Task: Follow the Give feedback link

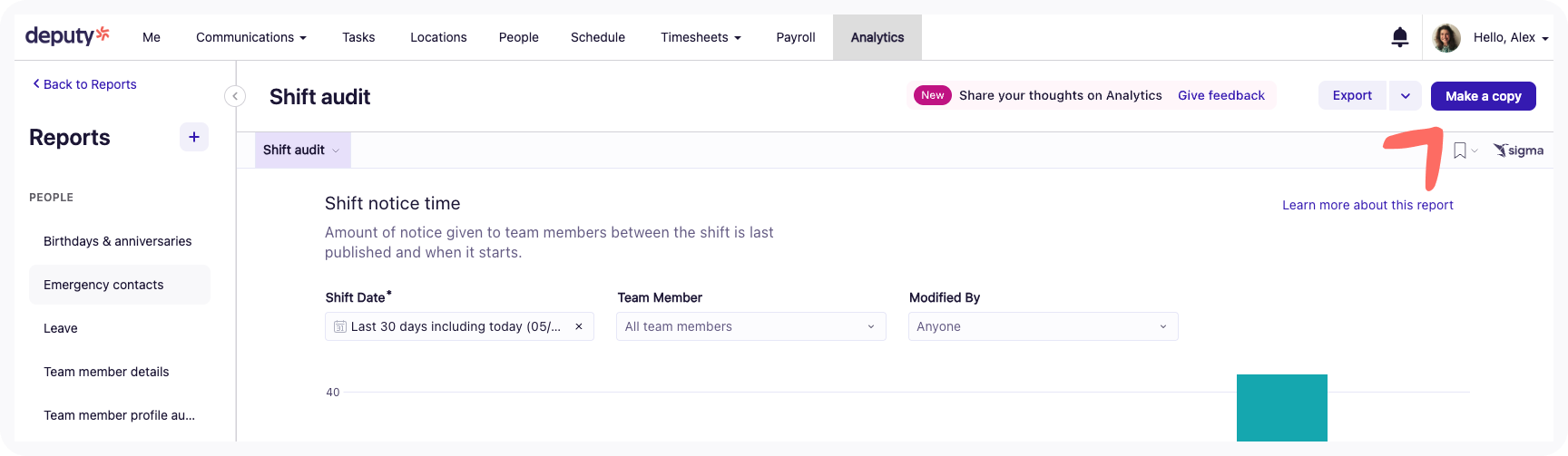Action: (x=1220, y=95)
